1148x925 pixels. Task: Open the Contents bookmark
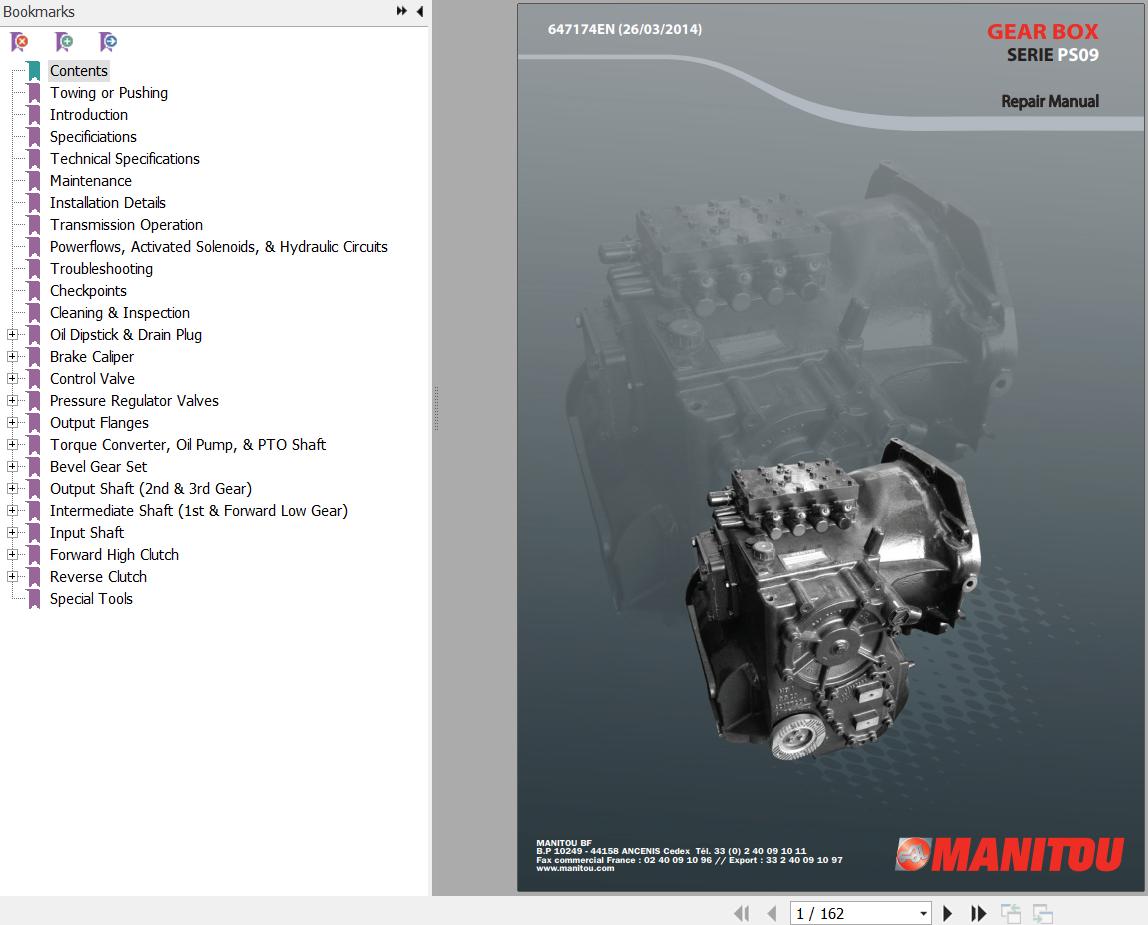point(79,71)
